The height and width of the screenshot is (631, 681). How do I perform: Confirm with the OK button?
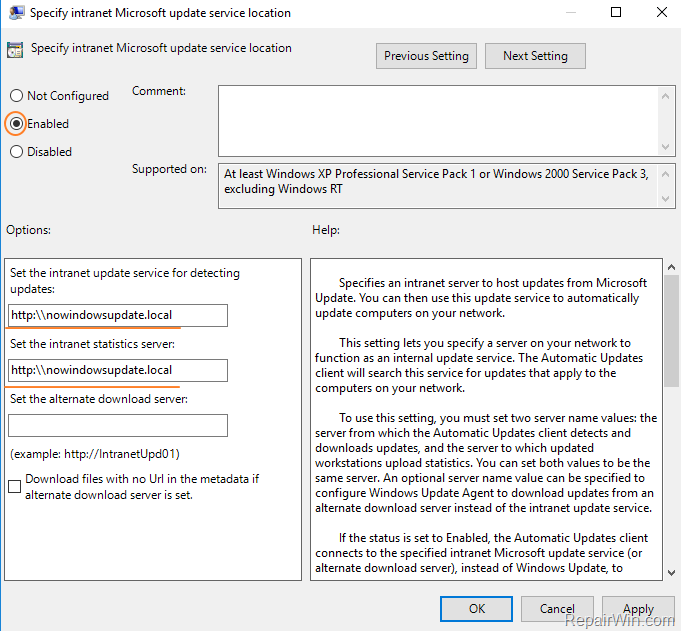(476, 609)
